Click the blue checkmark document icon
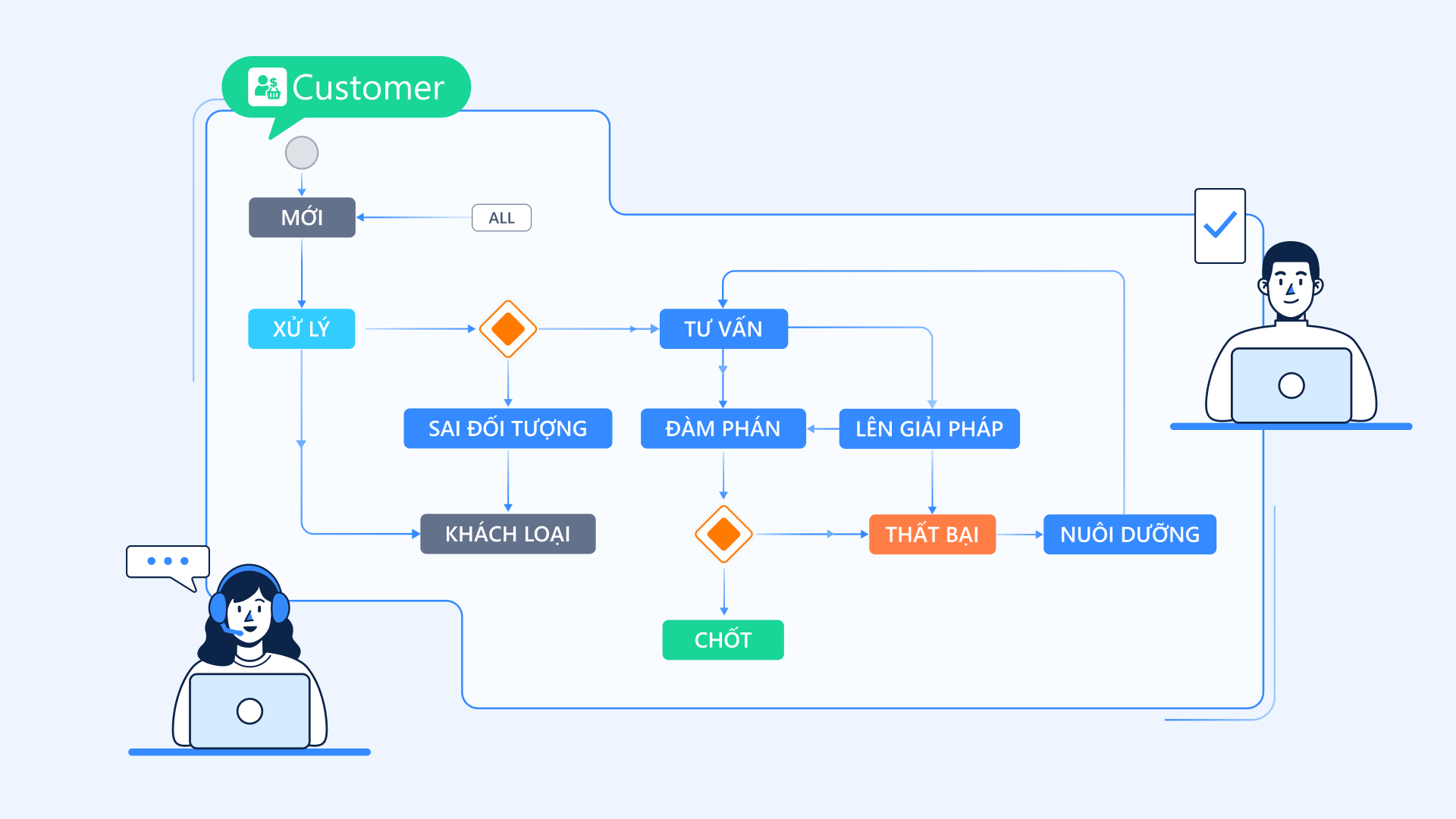The width and height of the screenshot is (1456, 819). click(1219, 225)
